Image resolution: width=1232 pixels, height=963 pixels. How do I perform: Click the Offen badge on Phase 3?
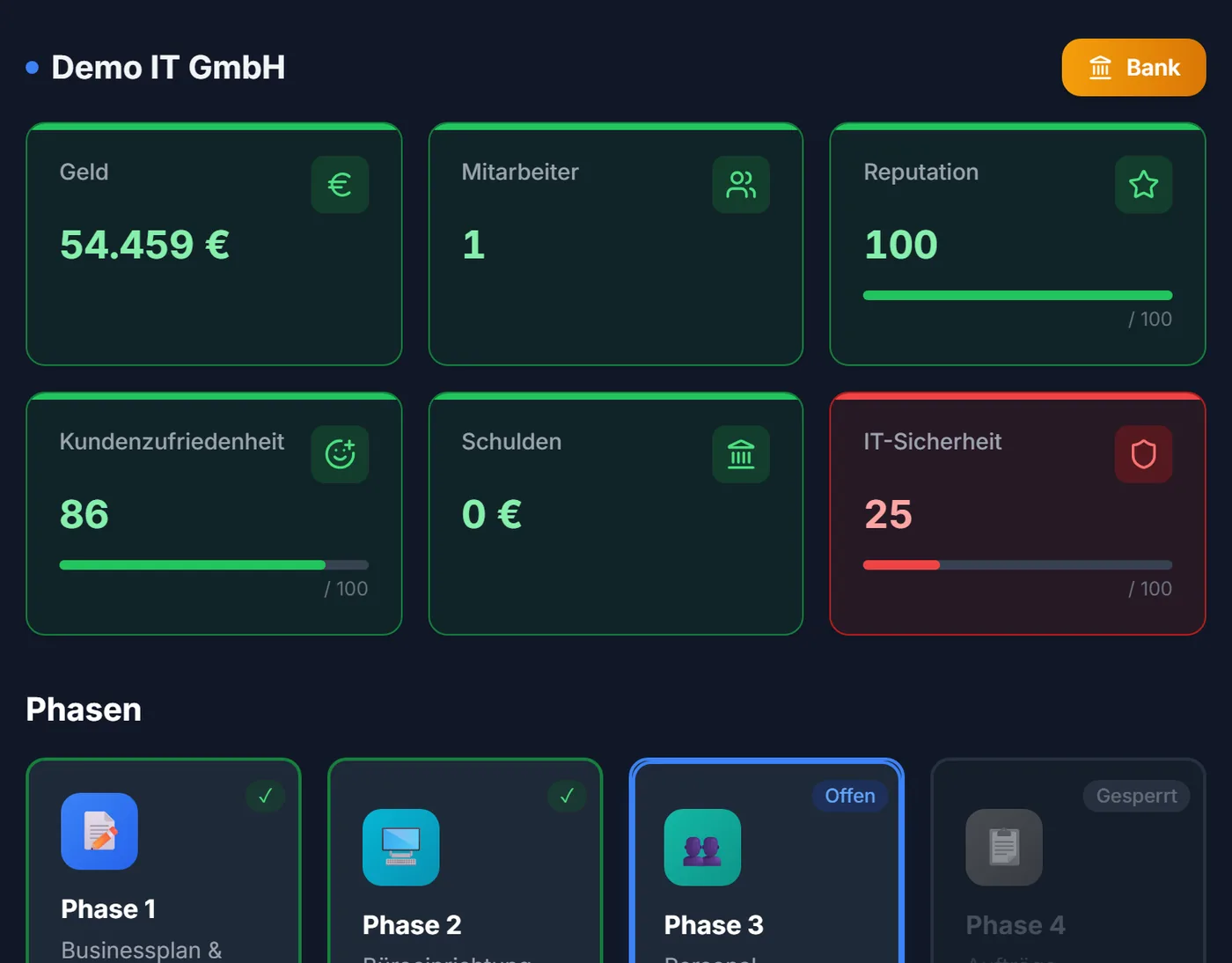[850, 796]
